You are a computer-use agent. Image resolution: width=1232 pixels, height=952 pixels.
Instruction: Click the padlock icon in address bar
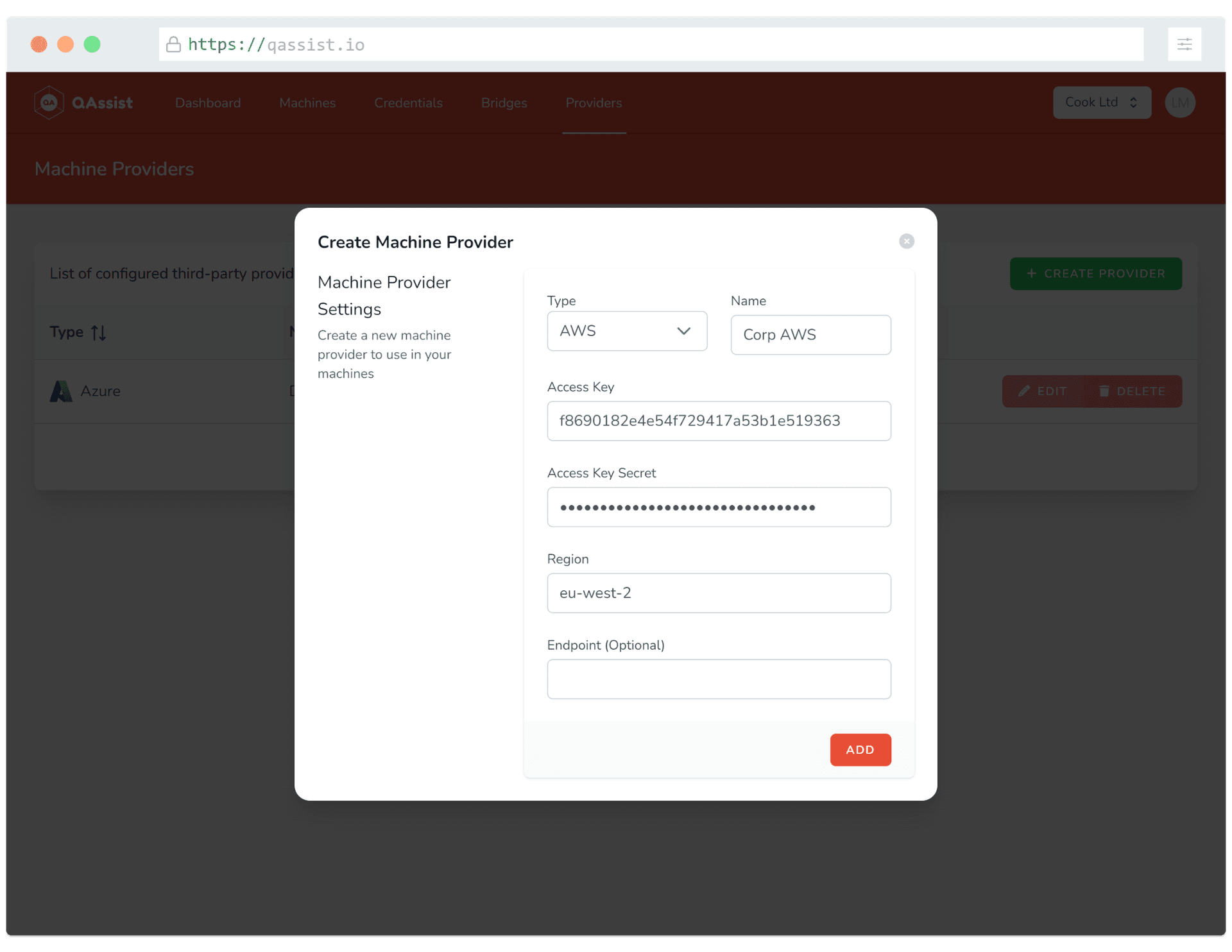173,44
